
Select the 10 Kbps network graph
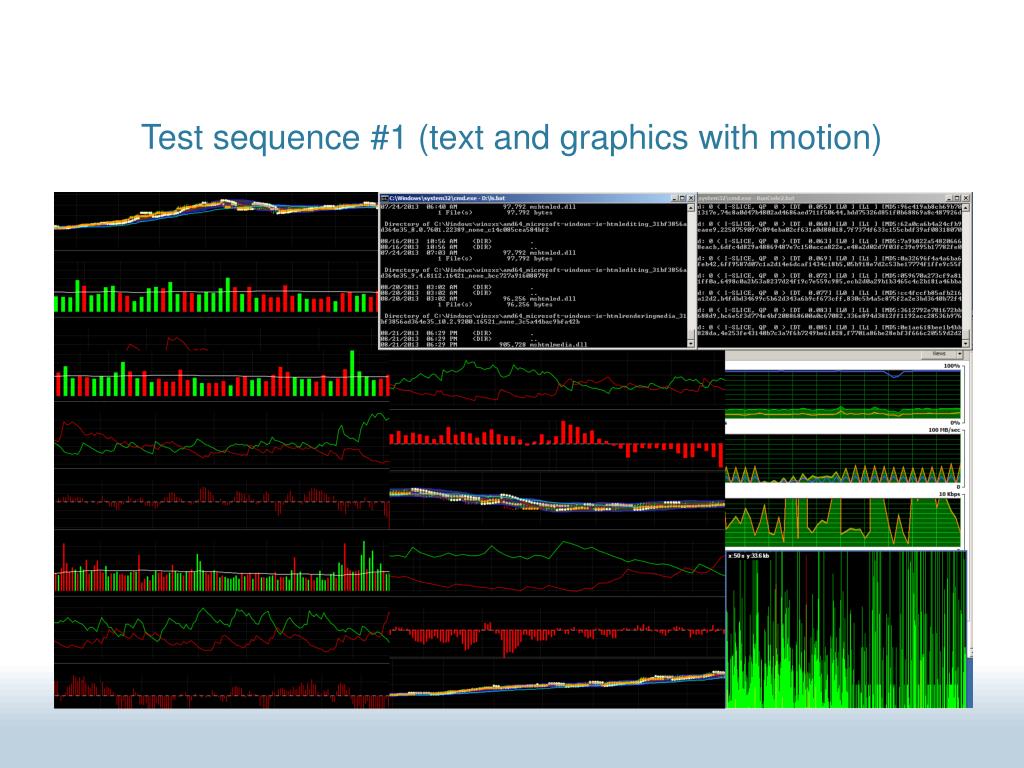(843, 522)
